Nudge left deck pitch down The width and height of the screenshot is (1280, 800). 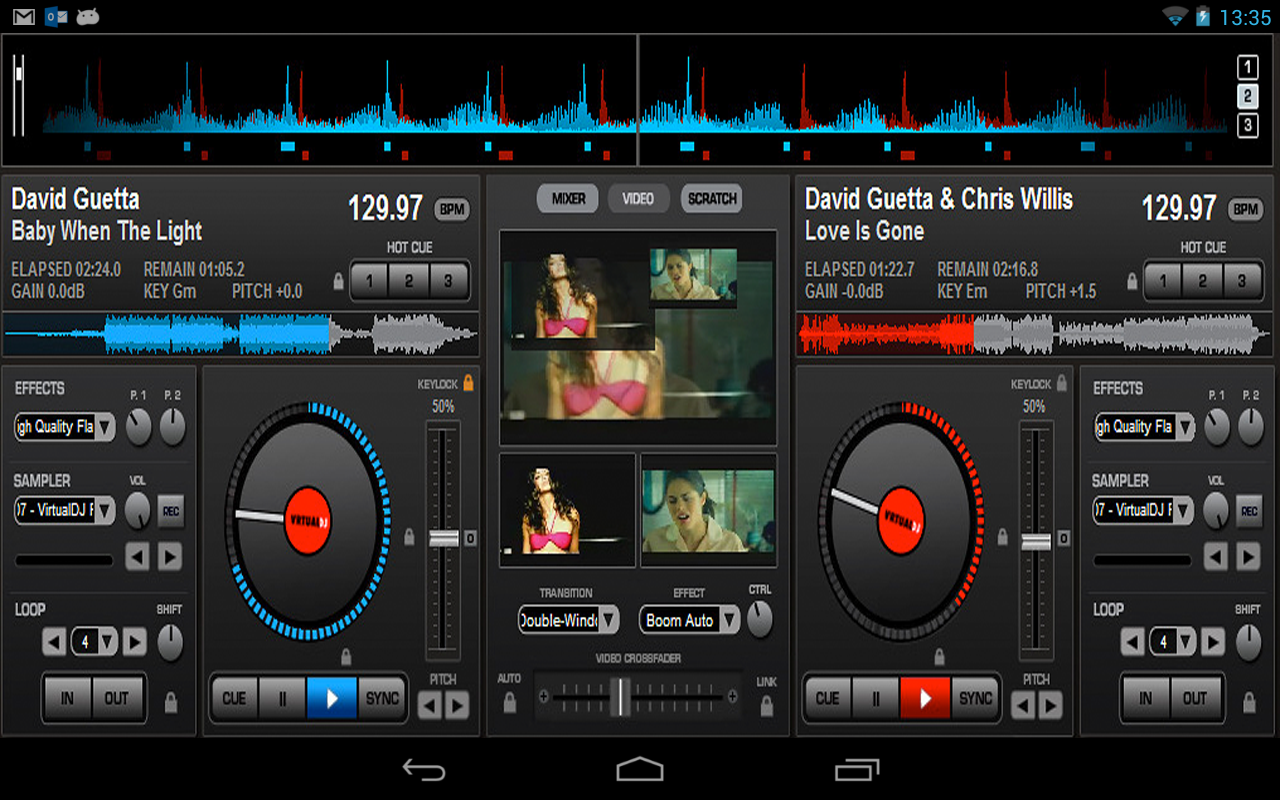coord(429,706)
